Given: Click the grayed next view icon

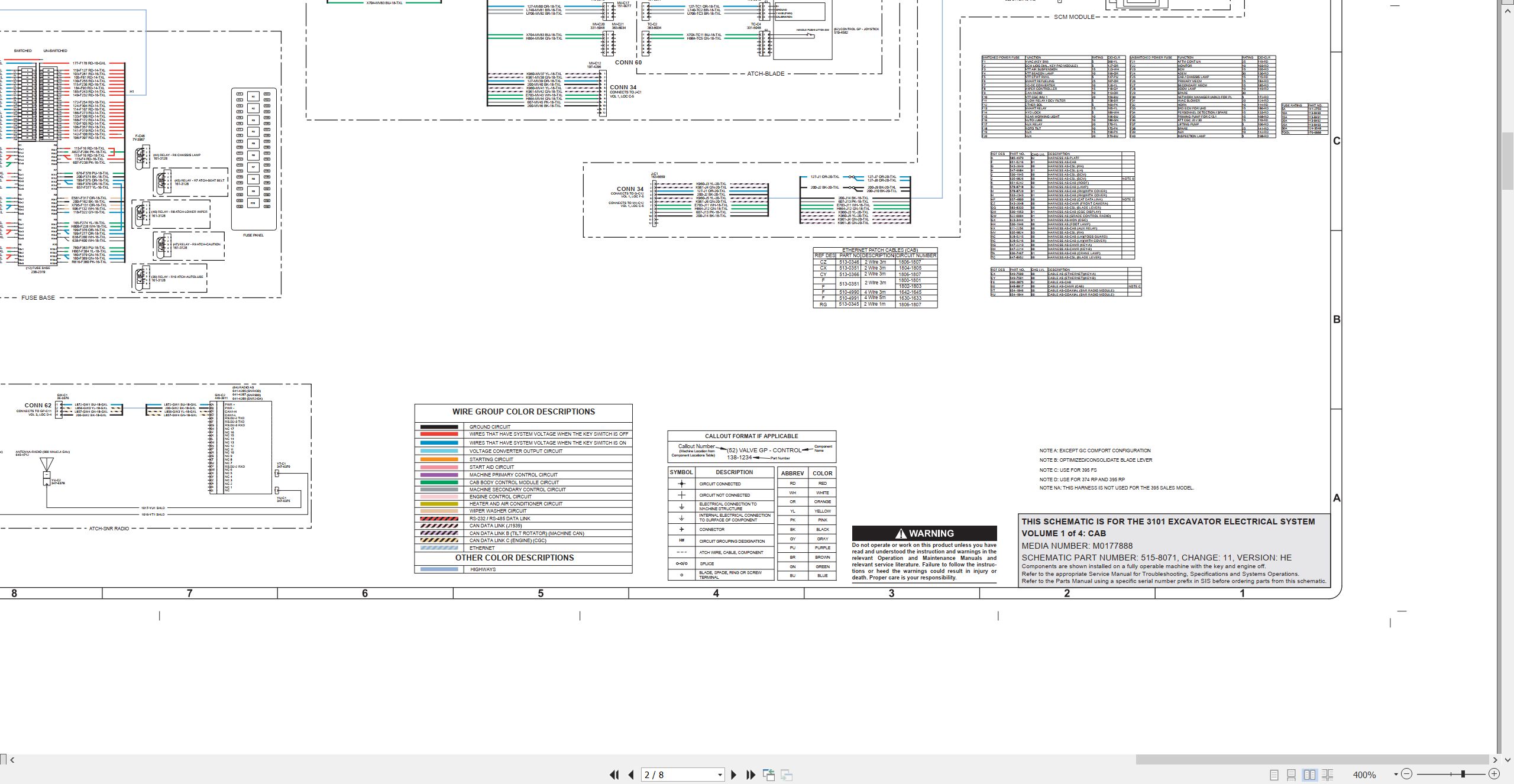Looking at the screenshot, I should point(787,775).
